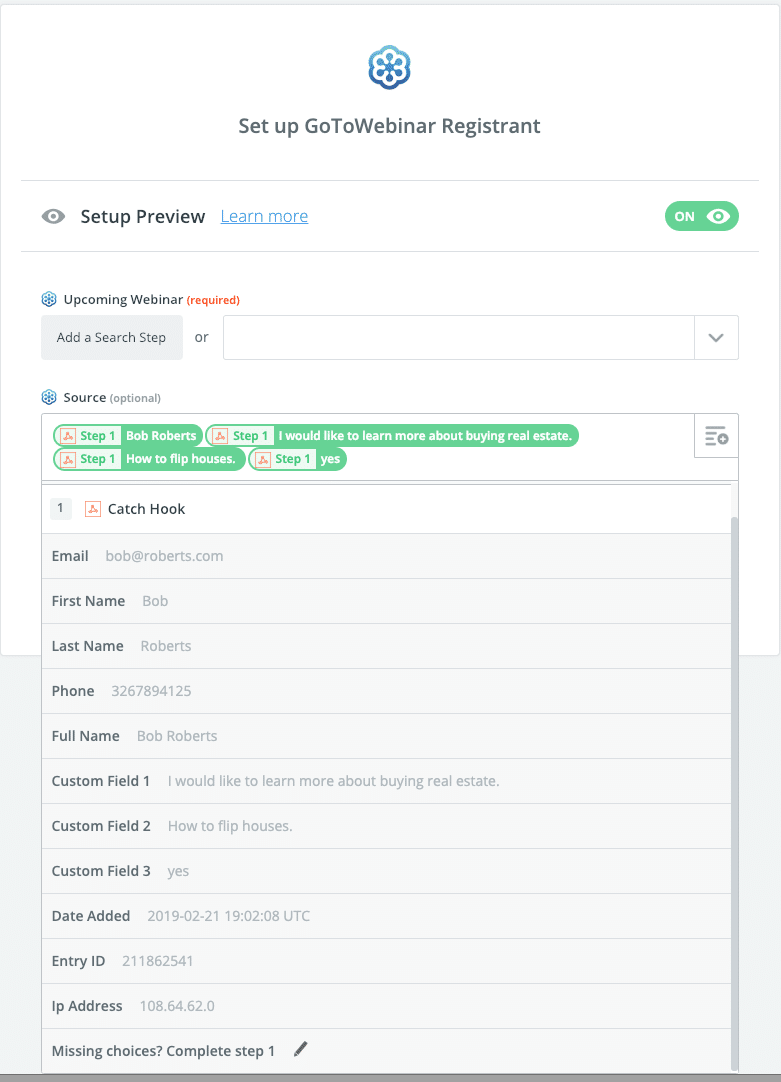The width and height of the screenshot is (781, 1082).
Task: Click the pencil icon to complete step 1
Action: point(301,1050)
